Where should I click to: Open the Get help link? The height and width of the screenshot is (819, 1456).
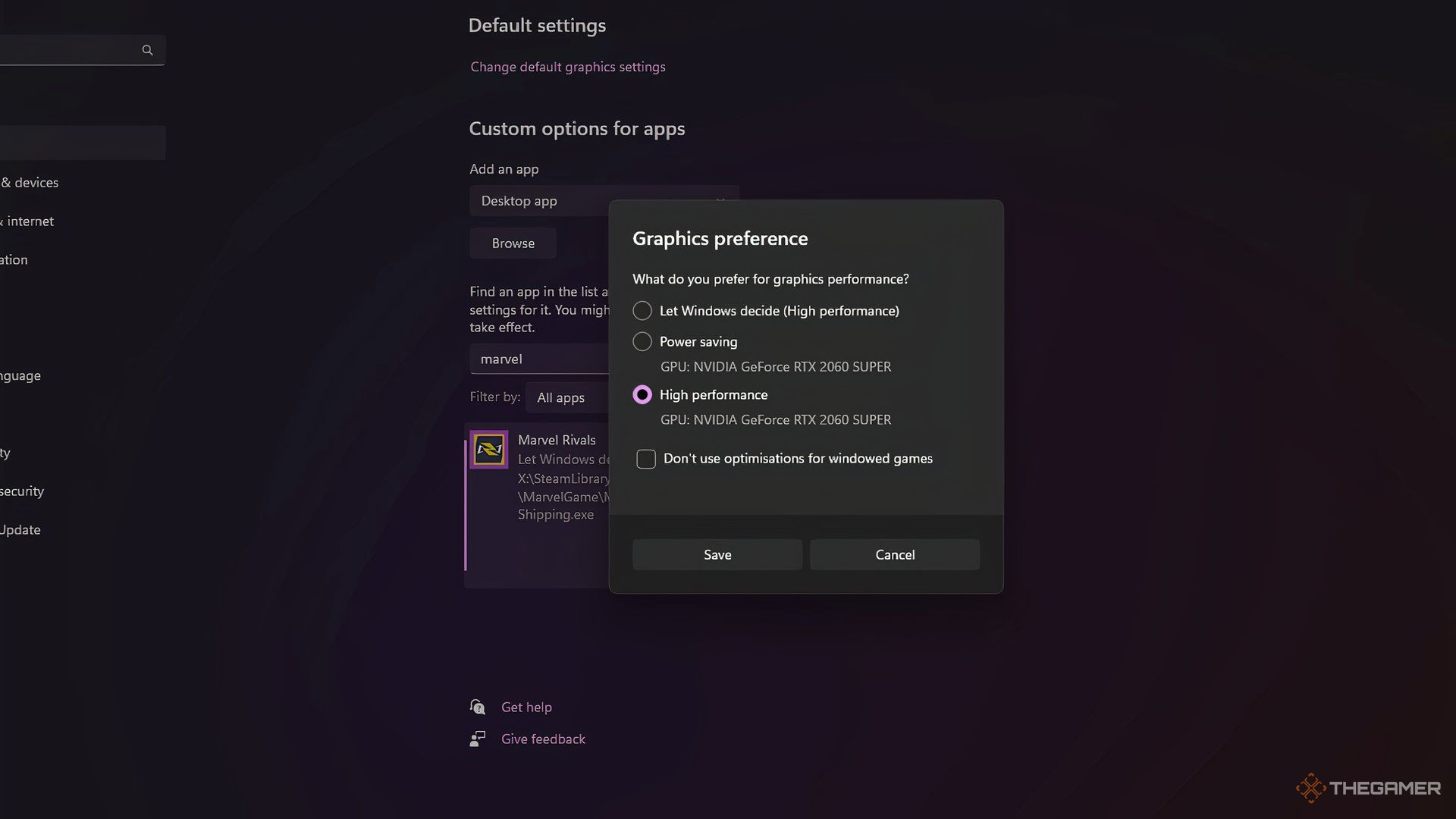(526, 707)
